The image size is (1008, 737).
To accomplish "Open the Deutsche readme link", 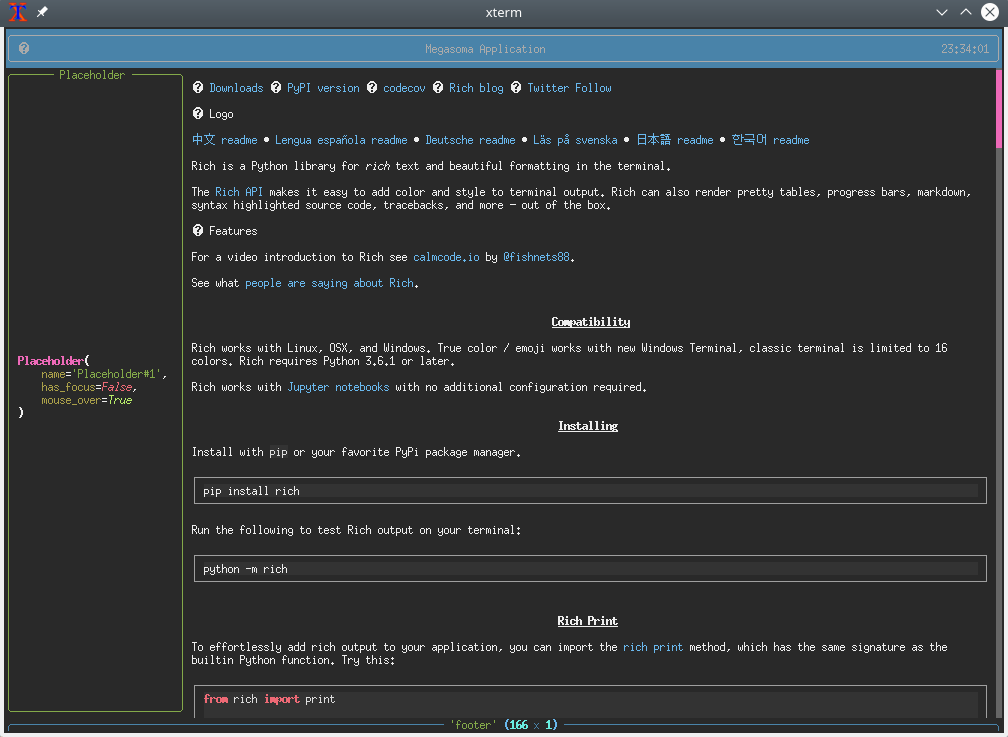I will tap(470, 140).
